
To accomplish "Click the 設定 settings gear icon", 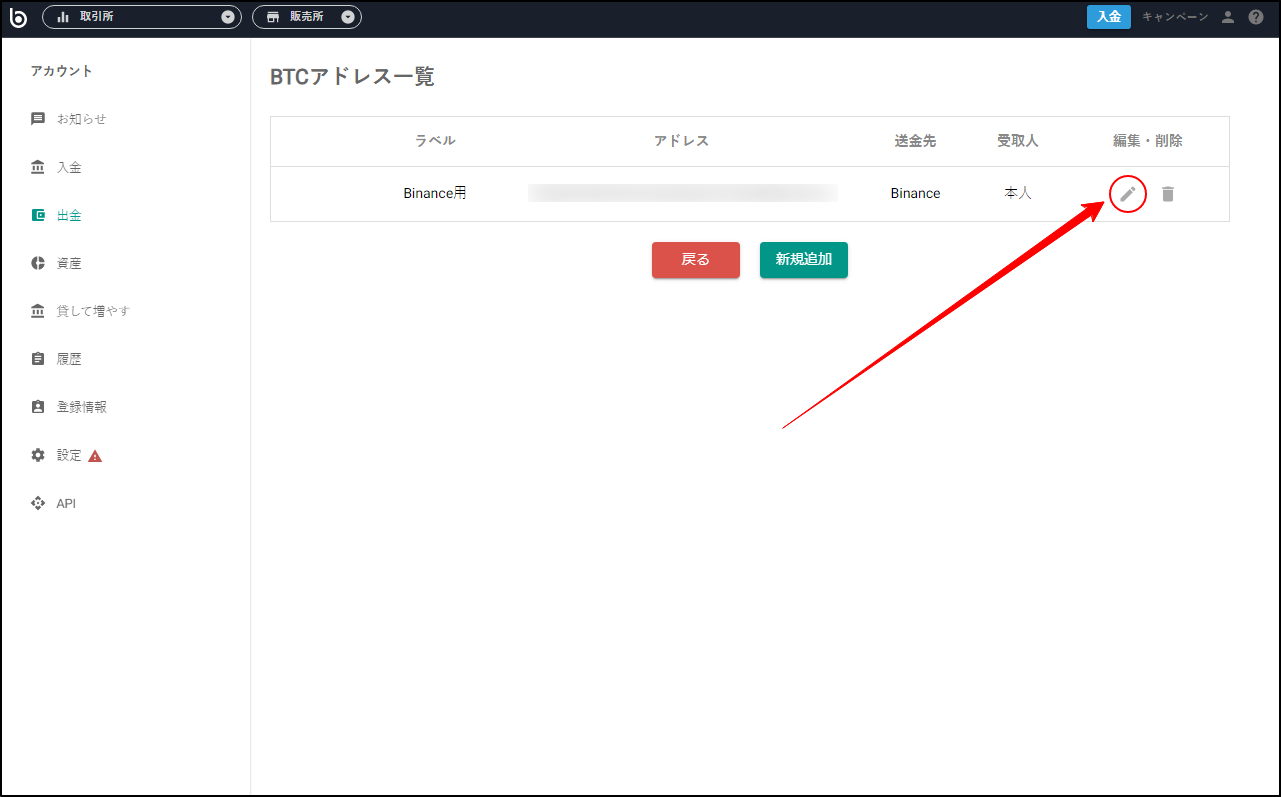I will click(x=38, y=454).
